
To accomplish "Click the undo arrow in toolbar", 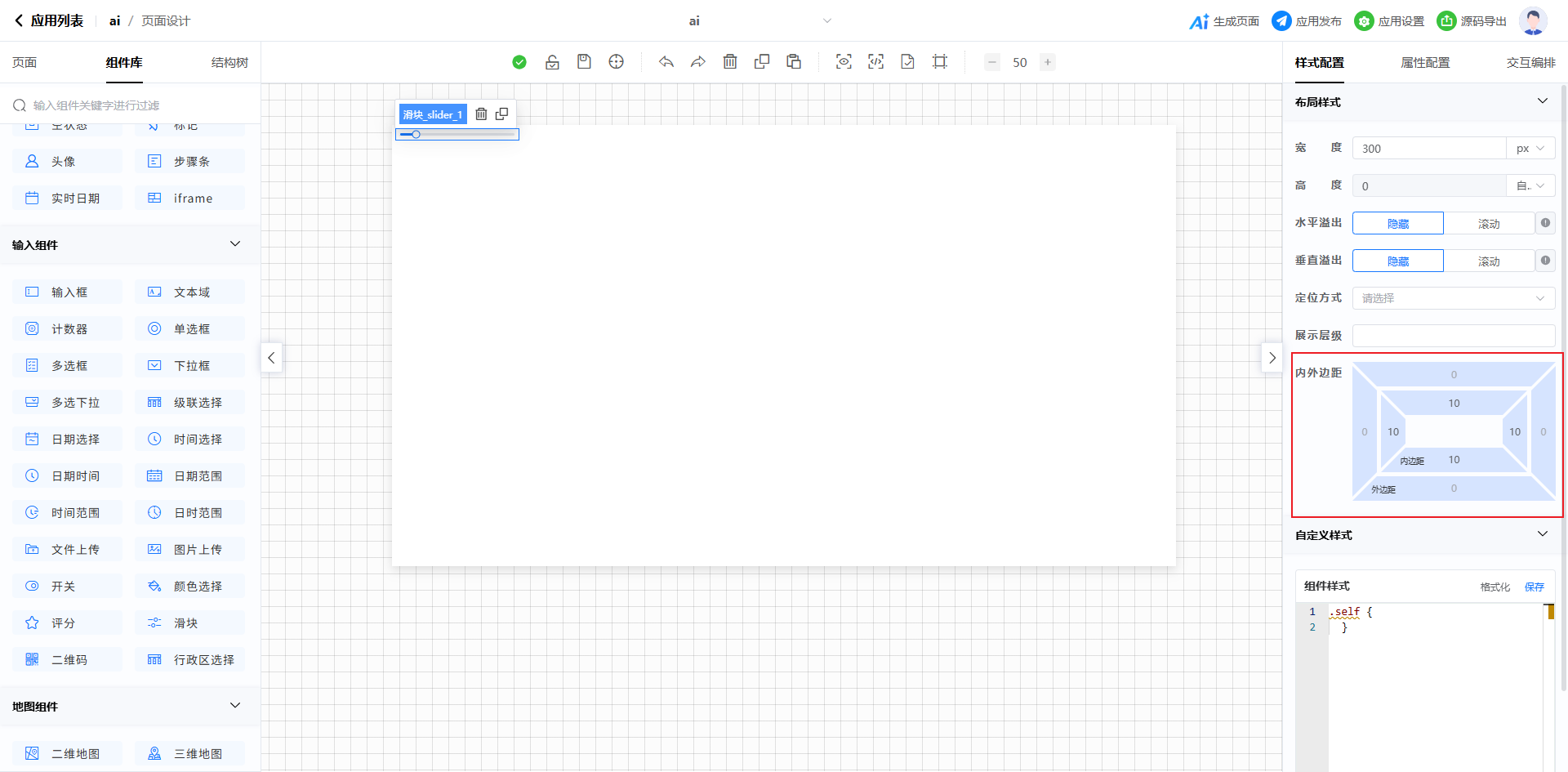I will tap(666, 62).
